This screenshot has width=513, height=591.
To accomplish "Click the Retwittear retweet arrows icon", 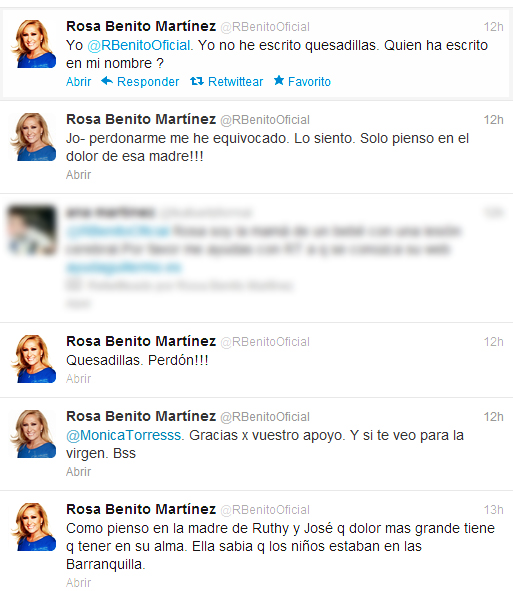I will [x=197, y=81].
